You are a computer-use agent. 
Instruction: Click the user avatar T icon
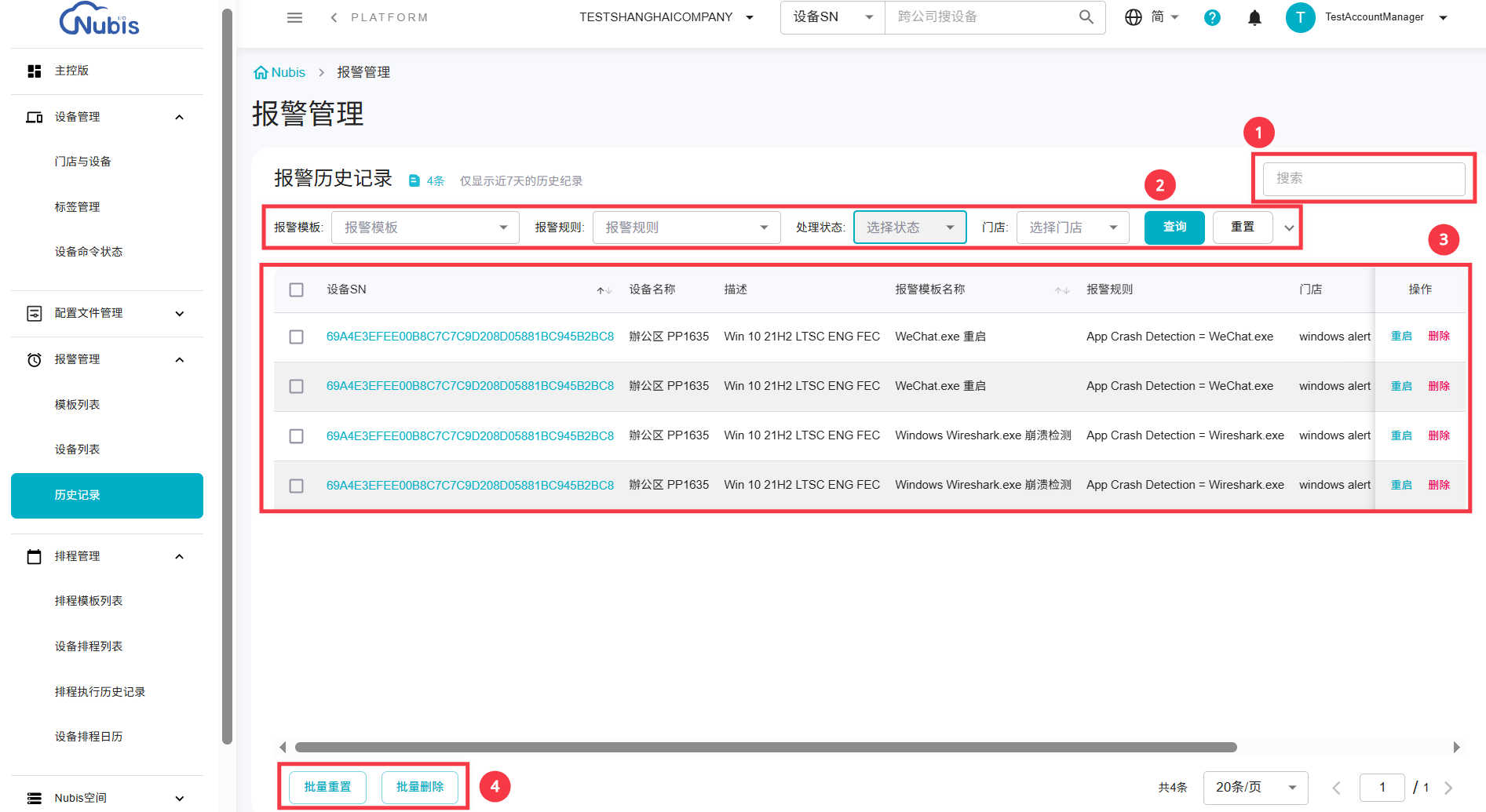tap(1301, 17)
